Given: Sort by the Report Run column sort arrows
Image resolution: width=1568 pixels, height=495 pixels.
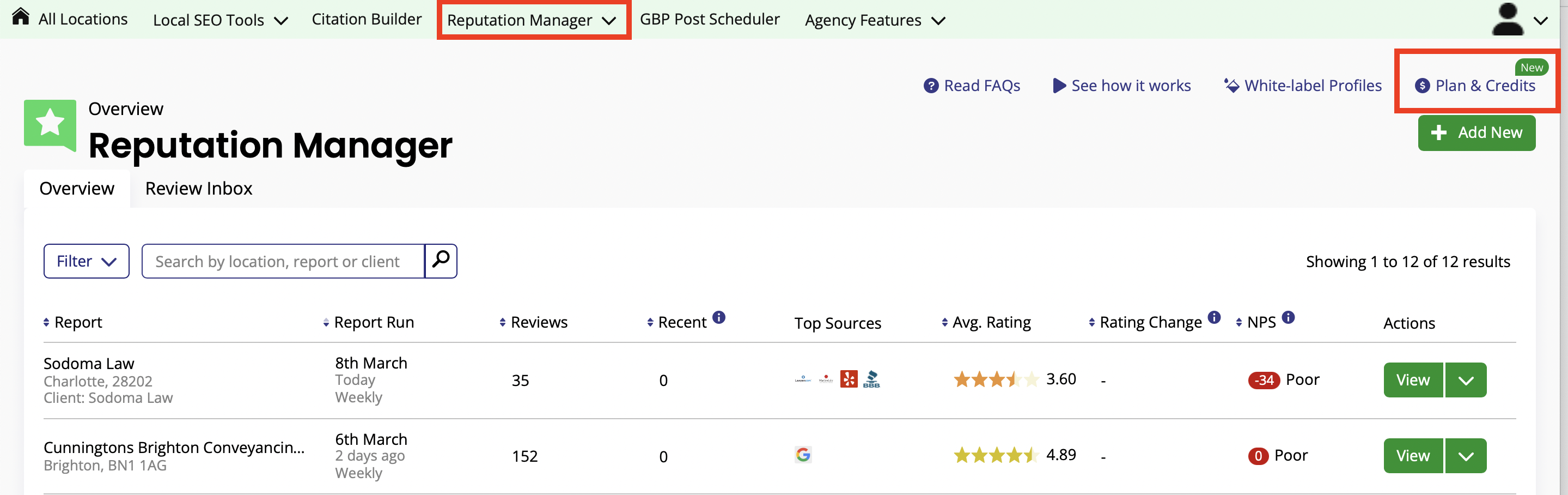Looking at the screenshot, I should pos(326,323).
